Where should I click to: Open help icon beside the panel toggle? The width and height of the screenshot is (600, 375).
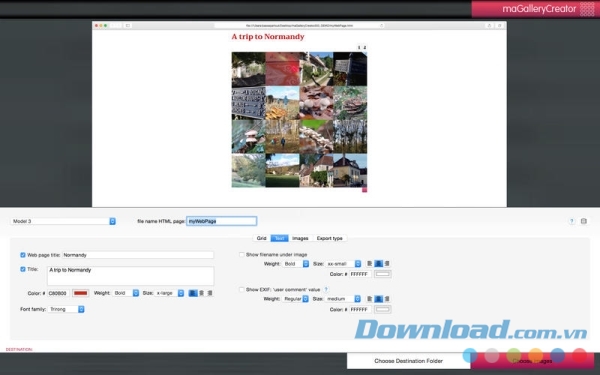(x=572, y=221)
